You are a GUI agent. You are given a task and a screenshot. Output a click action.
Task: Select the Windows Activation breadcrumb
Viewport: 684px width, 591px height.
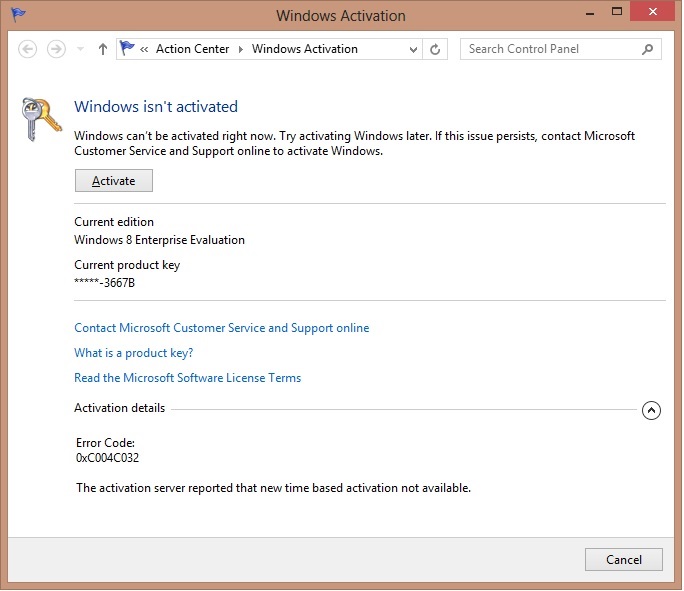[x=304, y=49]
